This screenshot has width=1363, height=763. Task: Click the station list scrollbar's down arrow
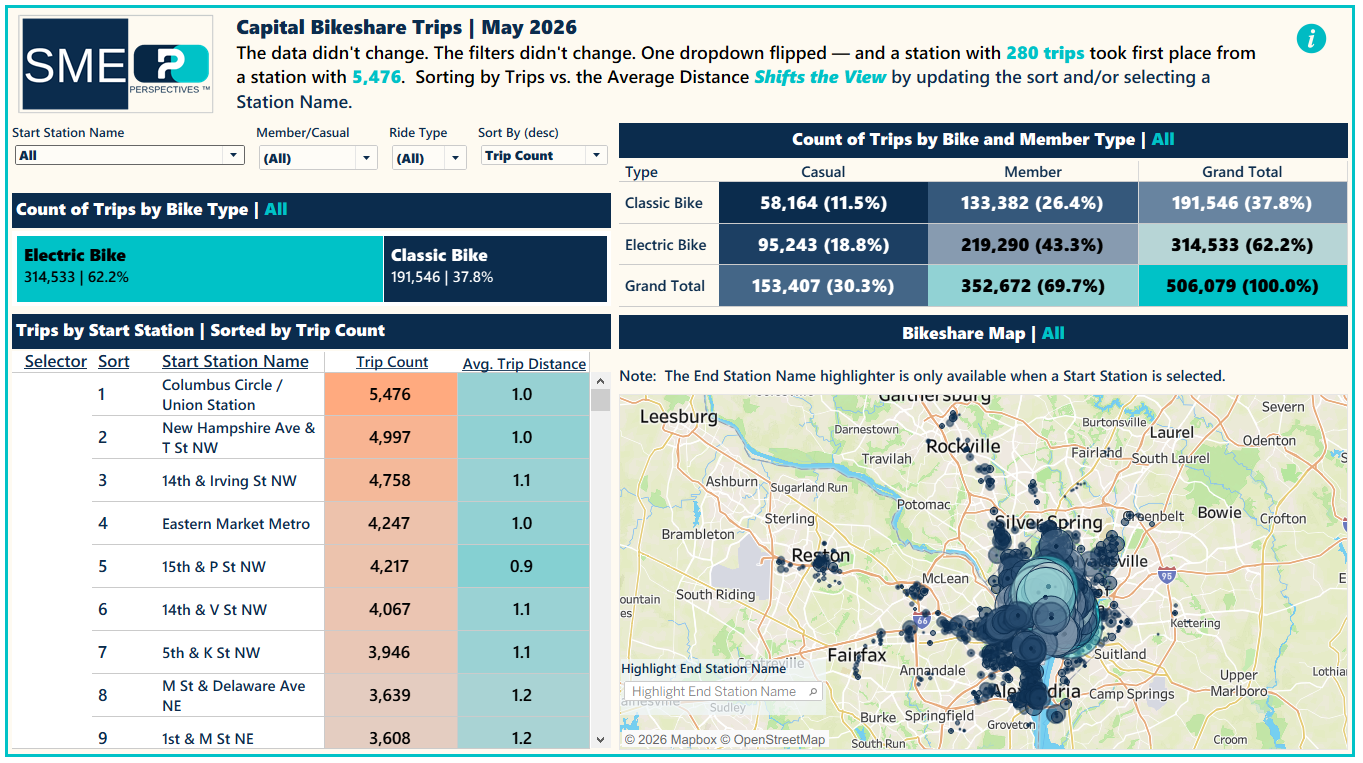(601, 740)
